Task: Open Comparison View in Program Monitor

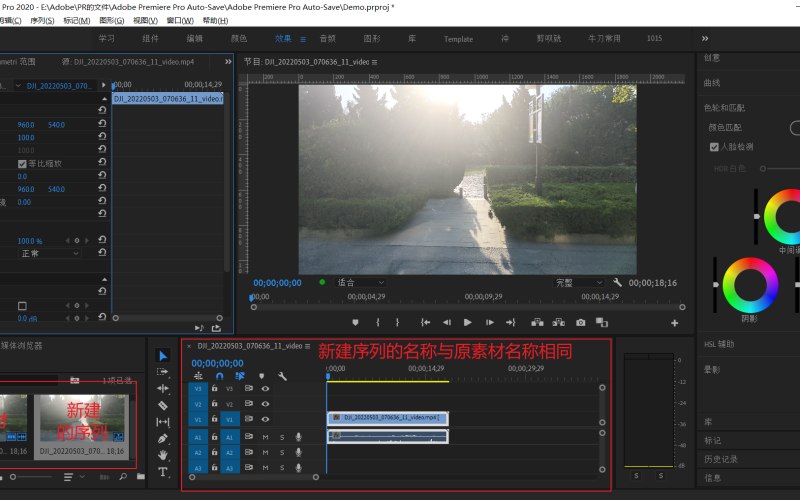Action: (x=602, y=322)
